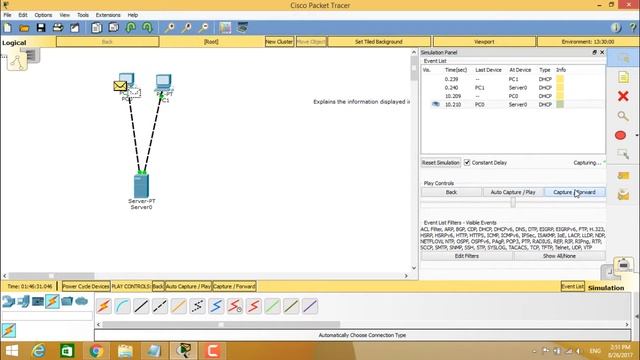Open Chrome from the Windows taskbar
Image resolution: width=640 pixels, height=360 pixels.
click(x=96, y=351)
